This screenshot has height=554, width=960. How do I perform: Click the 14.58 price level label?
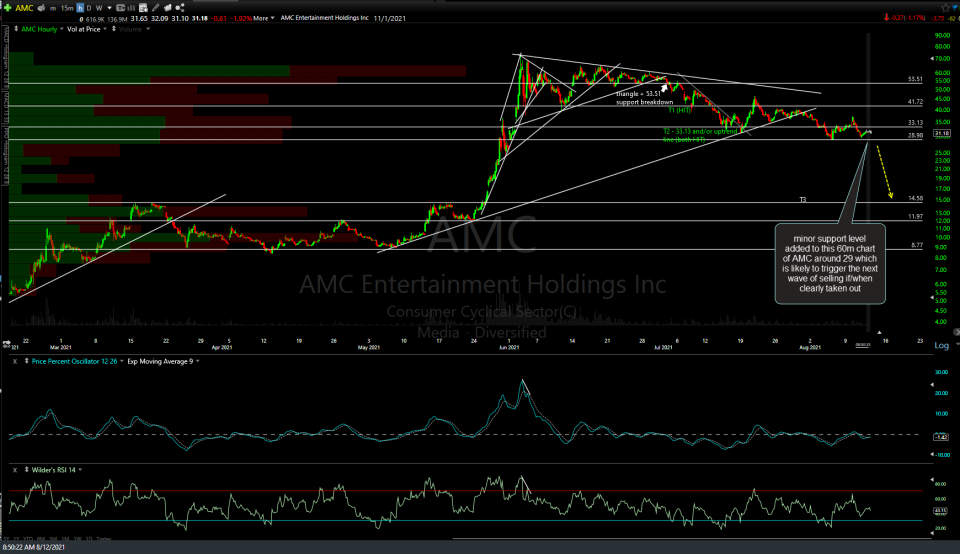point(915,198)
